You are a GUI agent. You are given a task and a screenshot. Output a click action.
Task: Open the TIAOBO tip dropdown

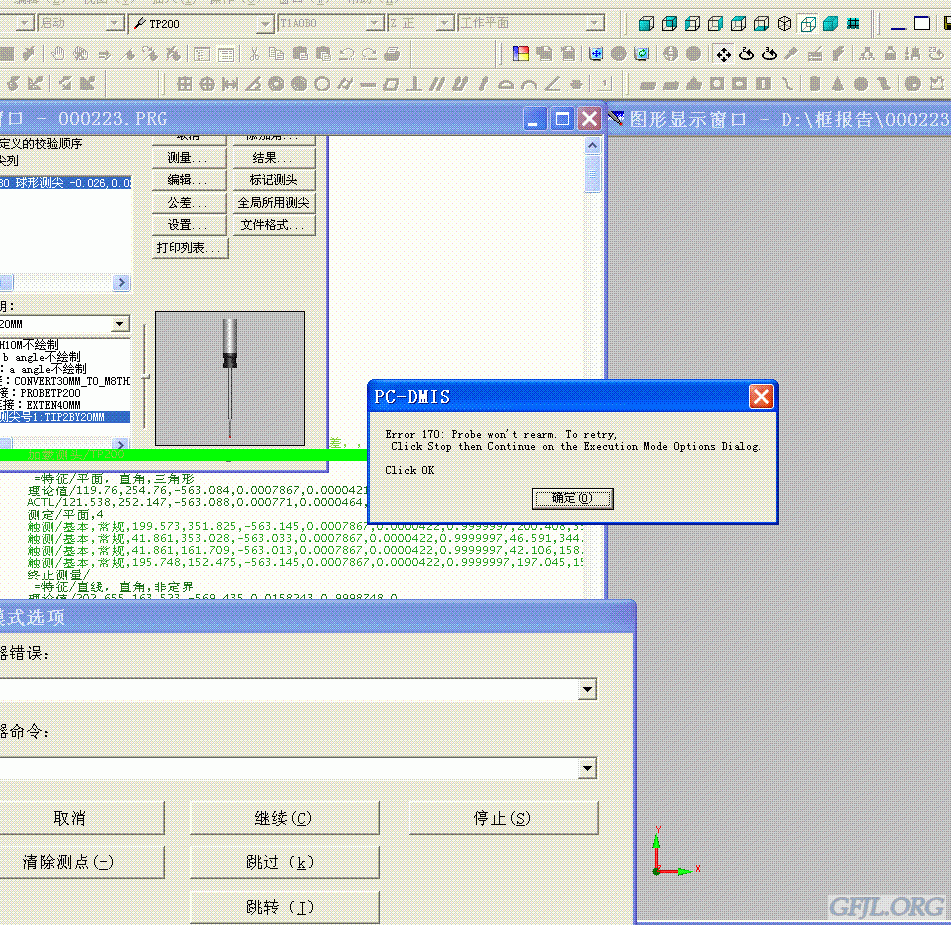tap(375, 24)
